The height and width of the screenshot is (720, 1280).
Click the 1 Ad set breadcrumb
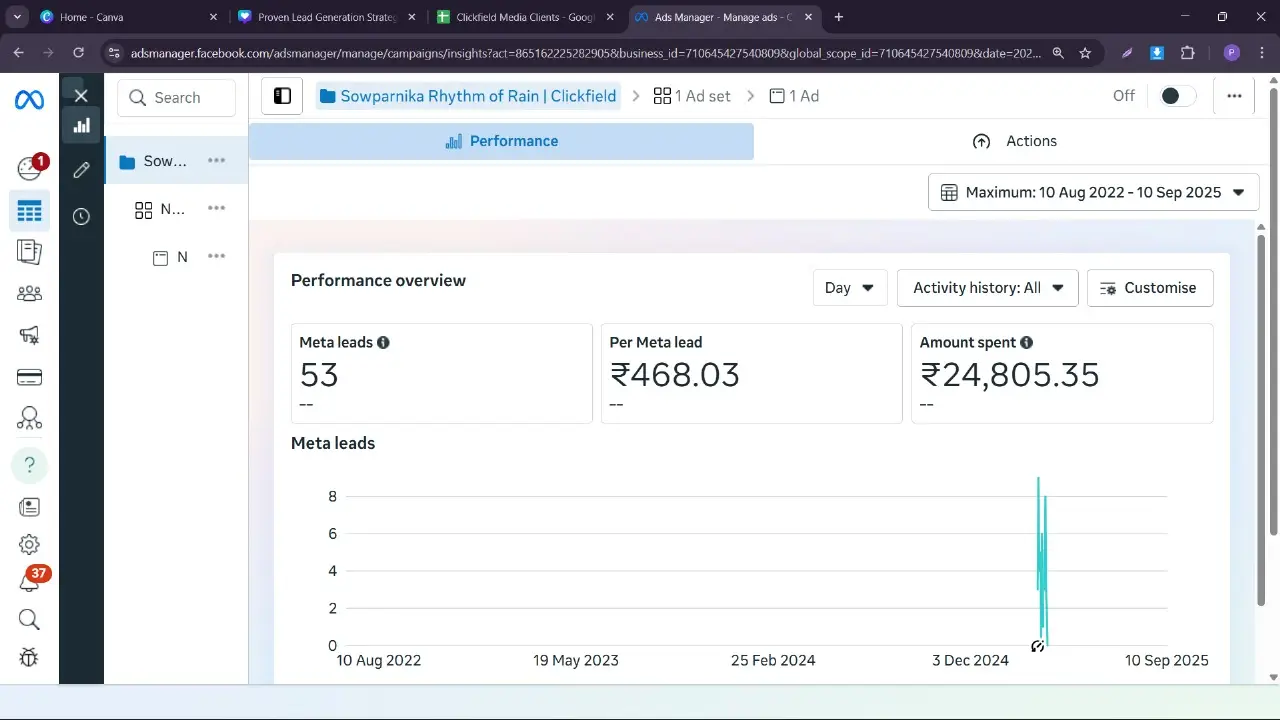692,96
